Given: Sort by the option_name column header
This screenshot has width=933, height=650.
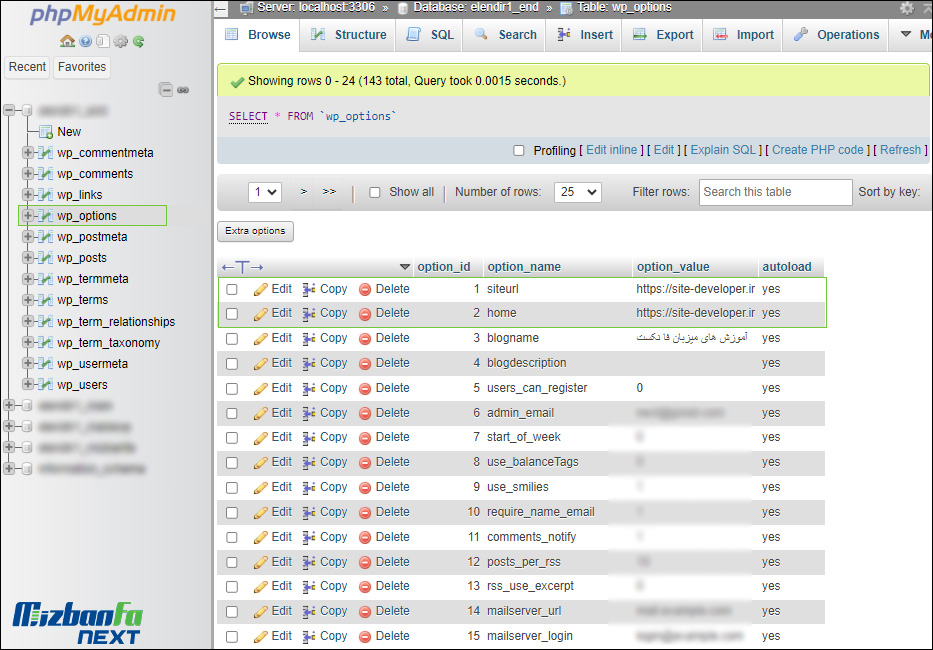Looking at the screenshot, I should (x=524, y=267).
